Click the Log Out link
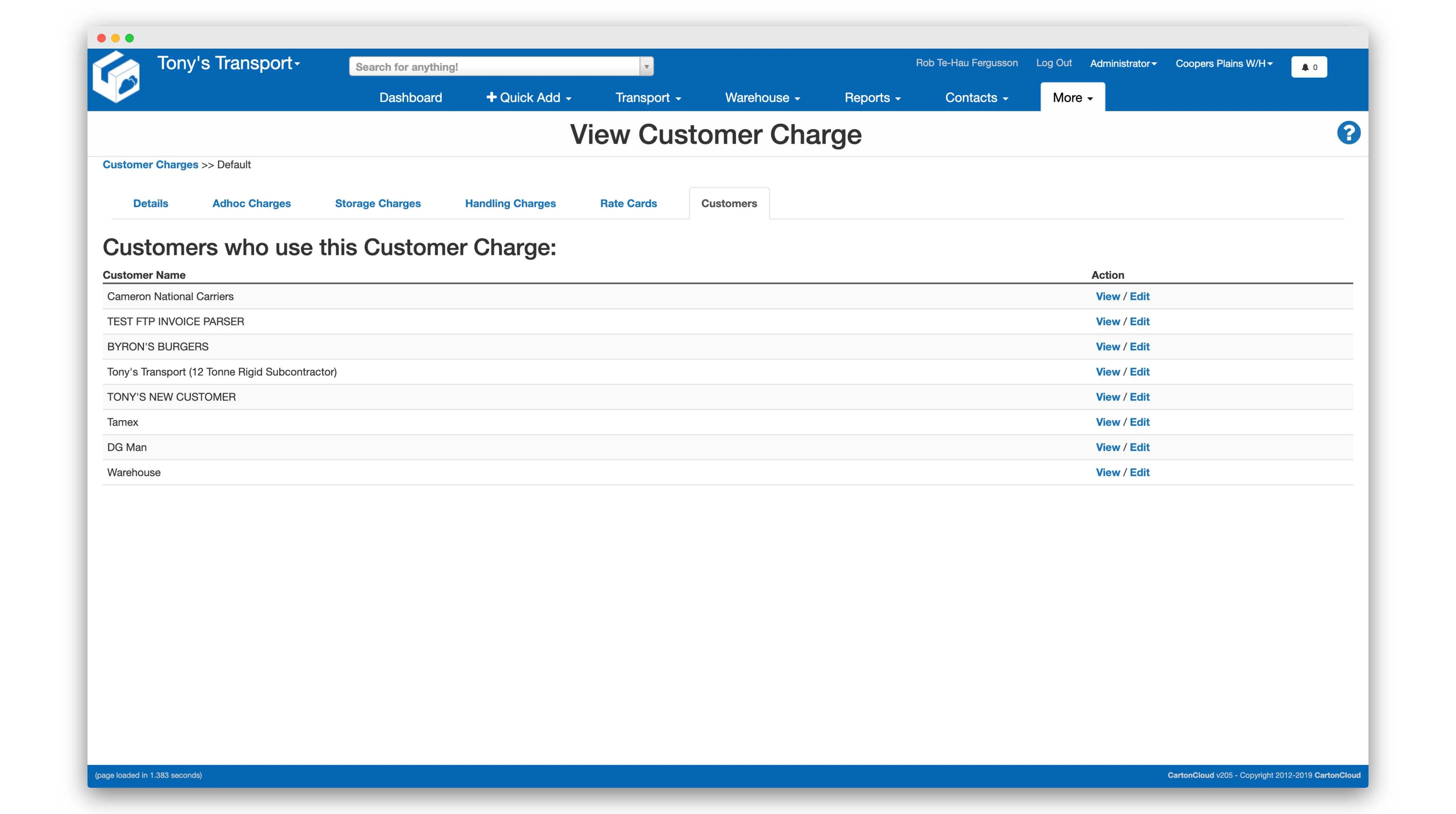1456x814 pixels. tap(1053, 63)
